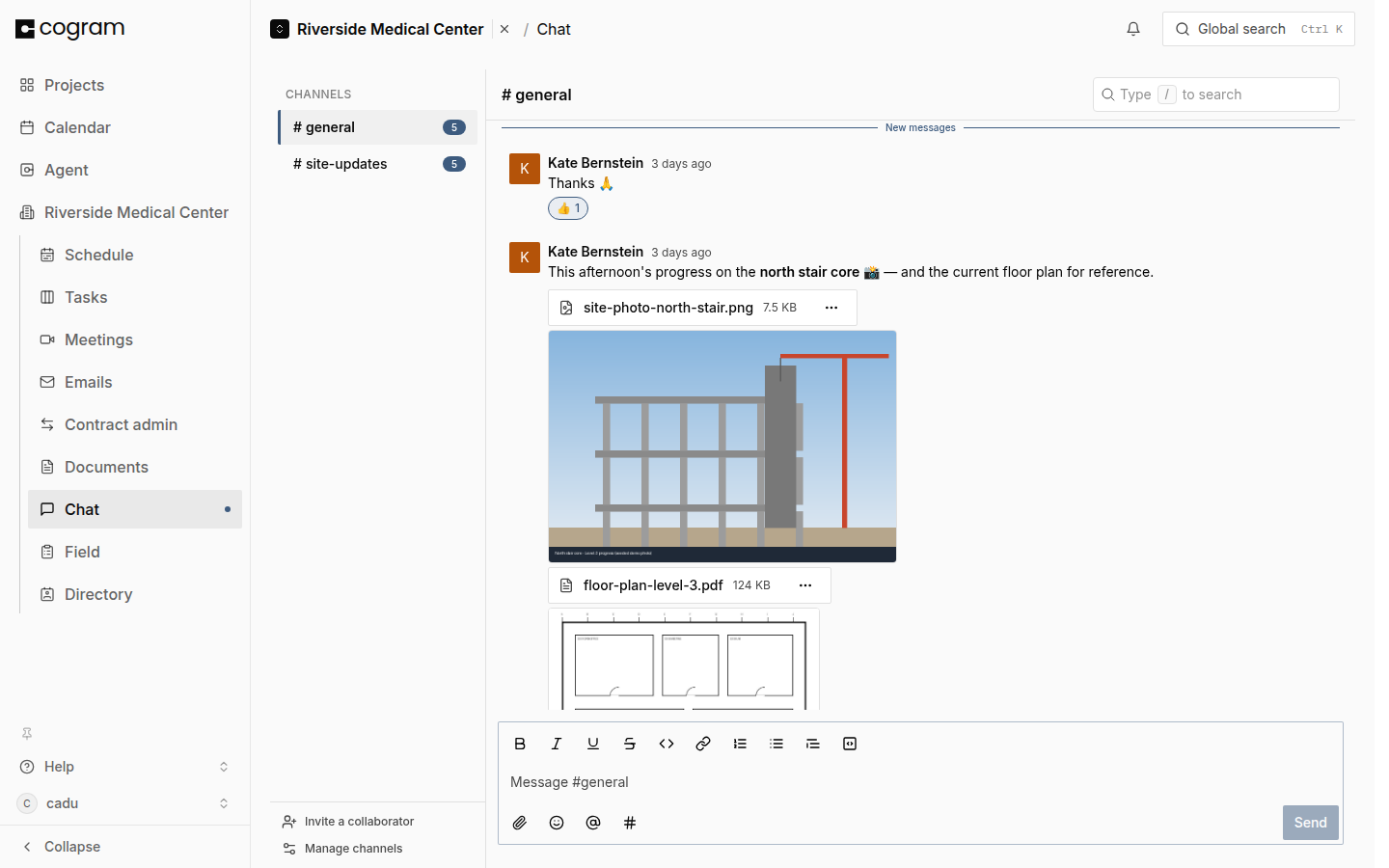Screen dimensions: 1389x868
Task: Invite a collaborator
Action: (348, 822)
